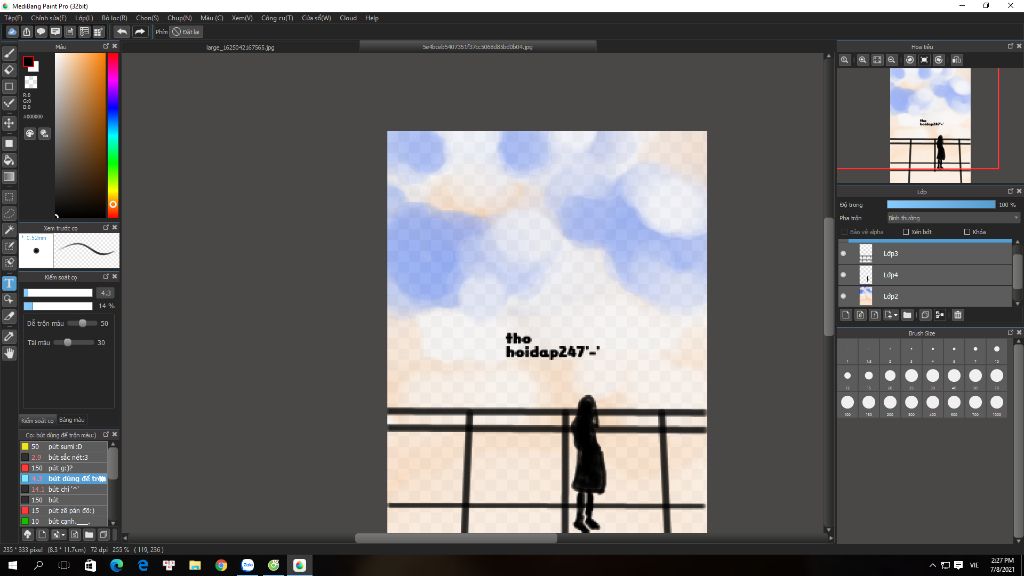Enable the Khóa lock checkbox

(967, 232)
